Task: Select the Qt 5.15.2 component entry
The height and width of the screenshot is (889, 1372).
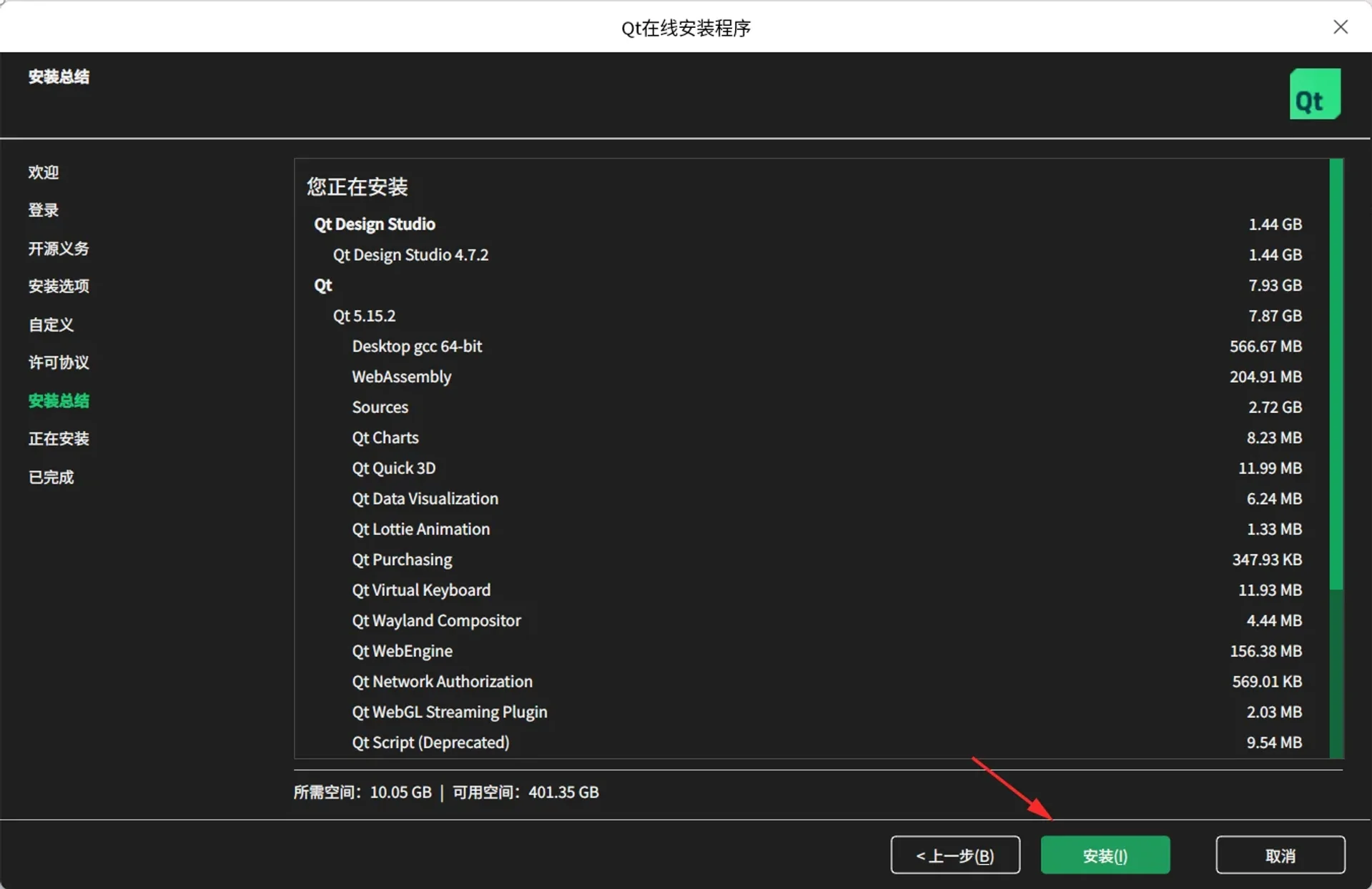Action: pyautogui.click(x=364, y=315)
